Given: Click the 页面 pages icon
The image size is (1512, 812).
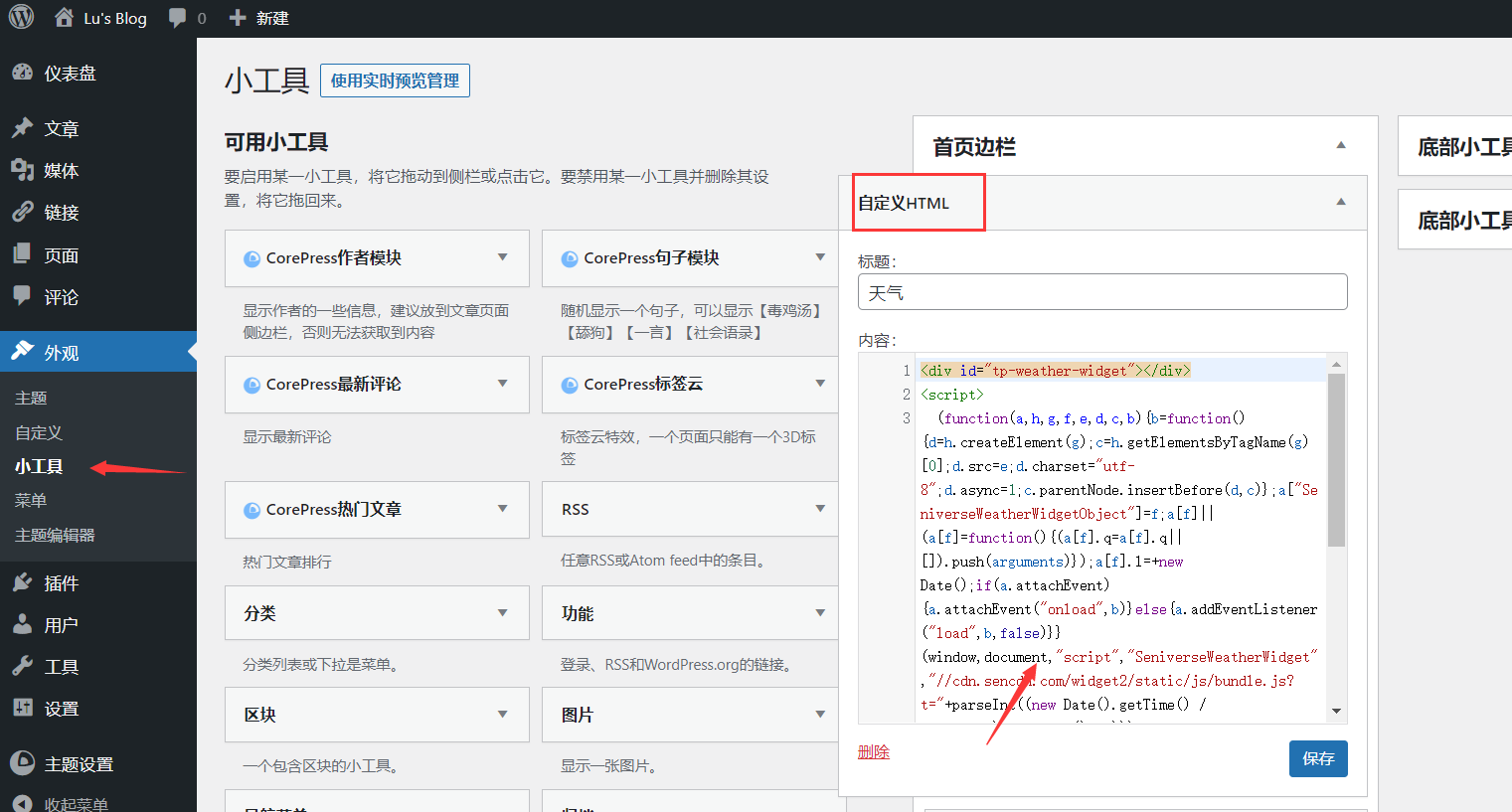Looking at the screenshot, I should point(22,254).
